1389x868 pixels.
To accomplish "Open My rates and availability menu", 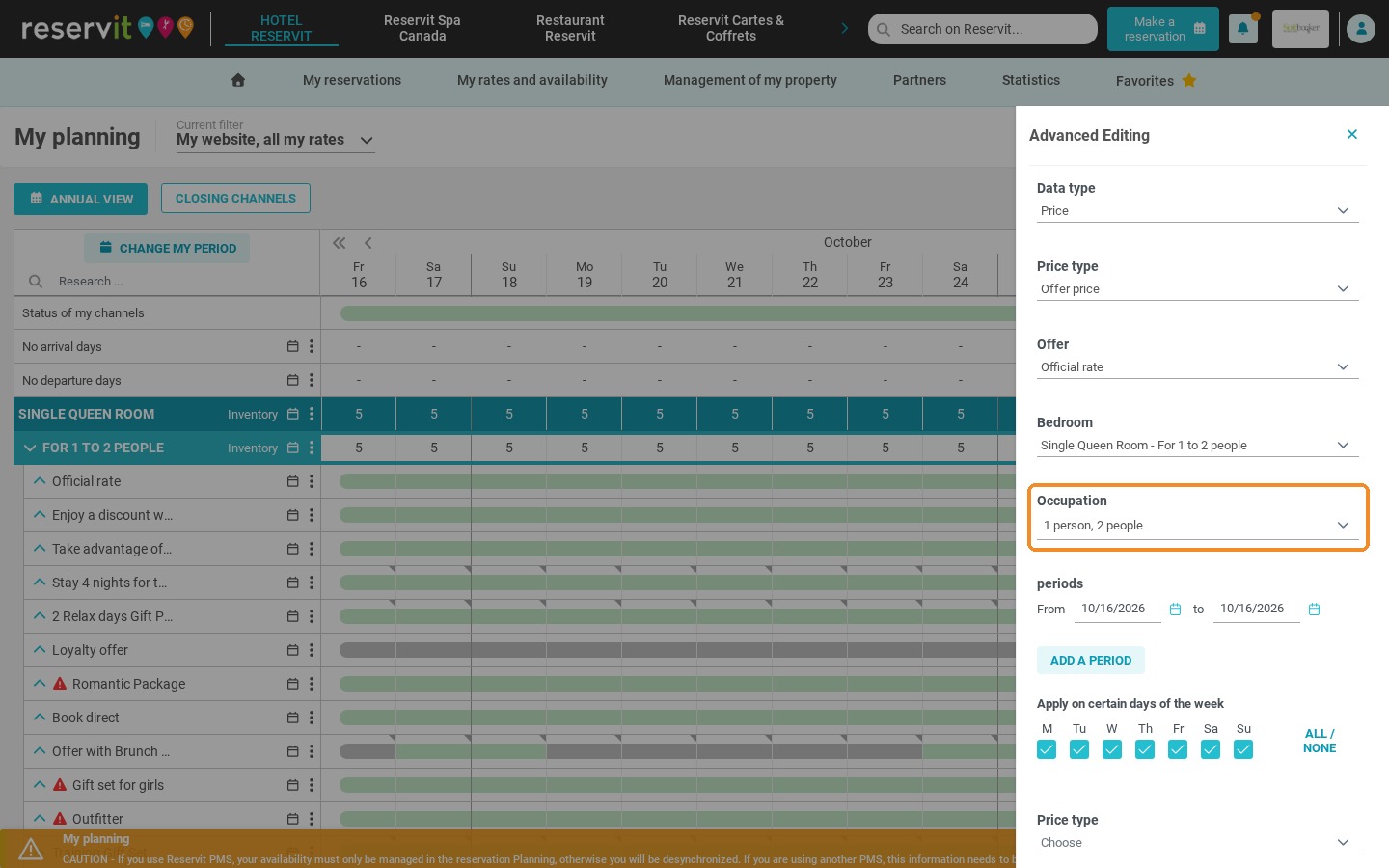I will point(532,80).
